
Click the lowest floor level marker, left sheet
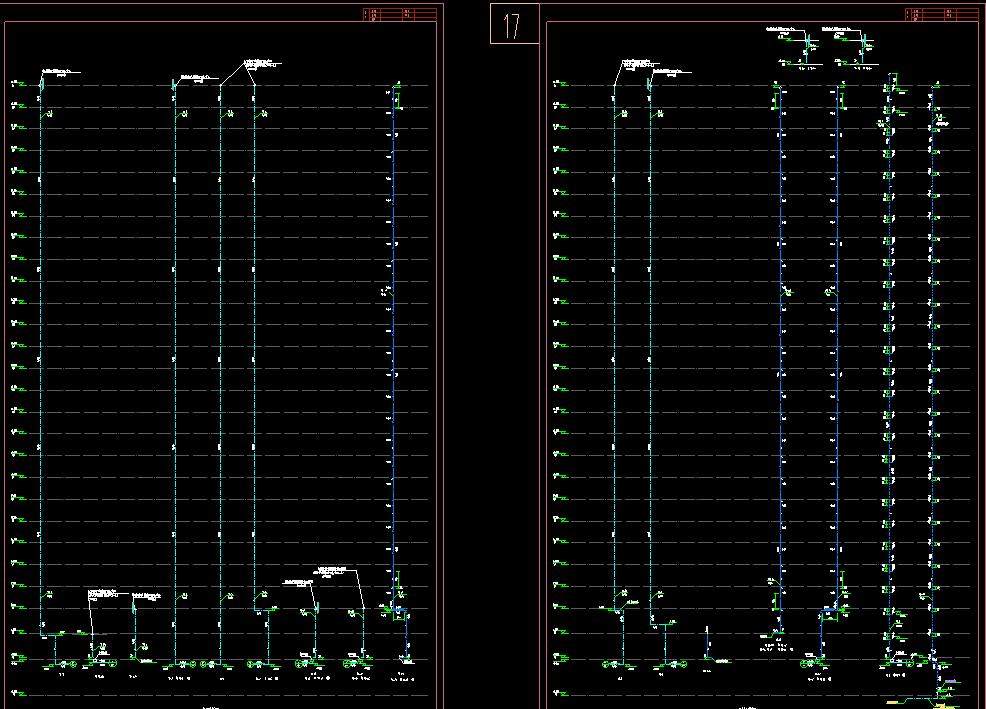click(17, 693)
